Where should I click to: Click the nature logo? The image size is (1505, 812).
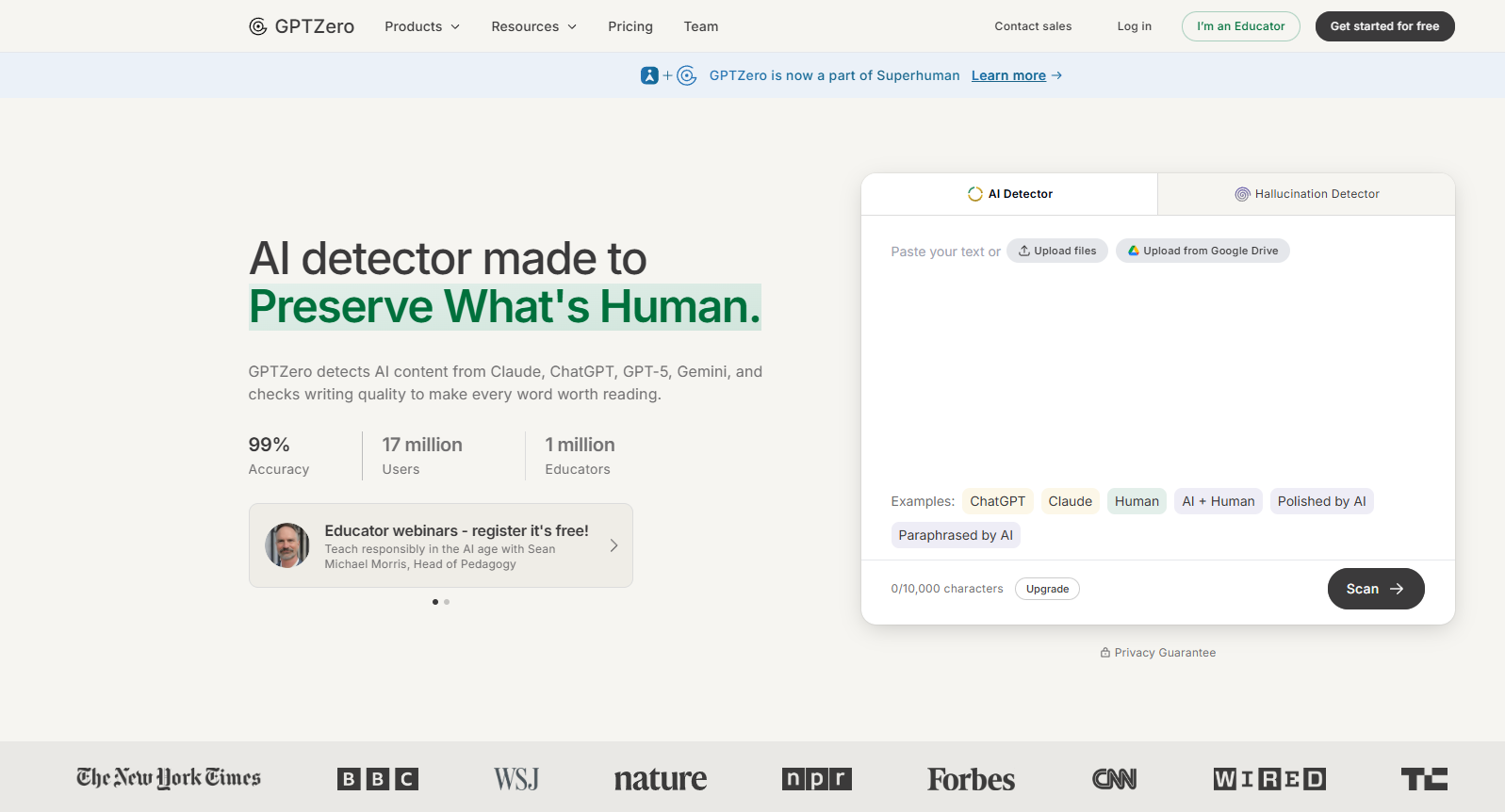coord(661,780)
